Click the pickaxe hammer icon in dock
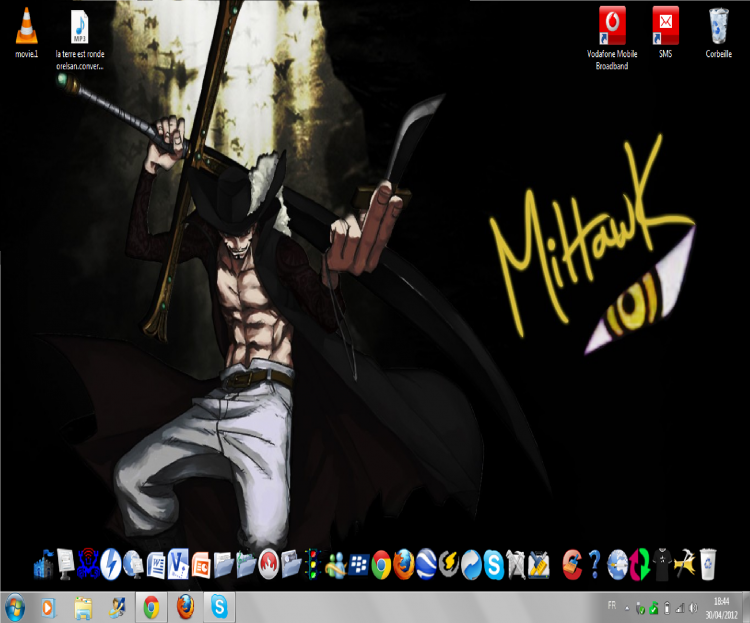Viewport: 750px width, 623px height. (x=684, y=564)
